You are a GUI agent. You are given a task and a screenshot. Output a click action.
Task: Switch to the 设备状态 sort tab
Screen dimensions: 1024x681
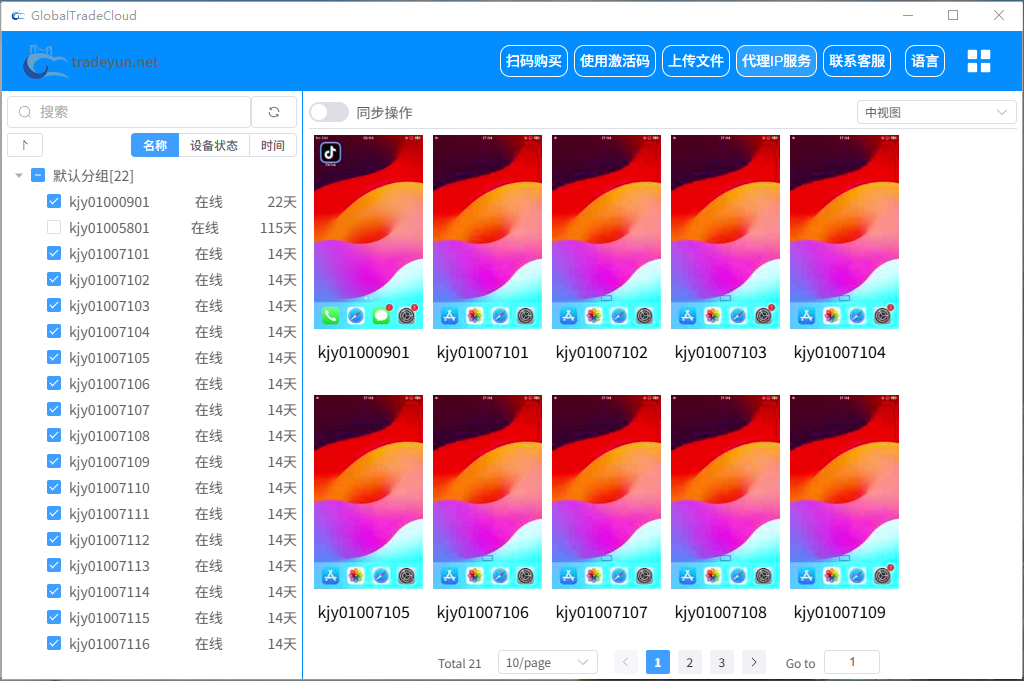214,144
